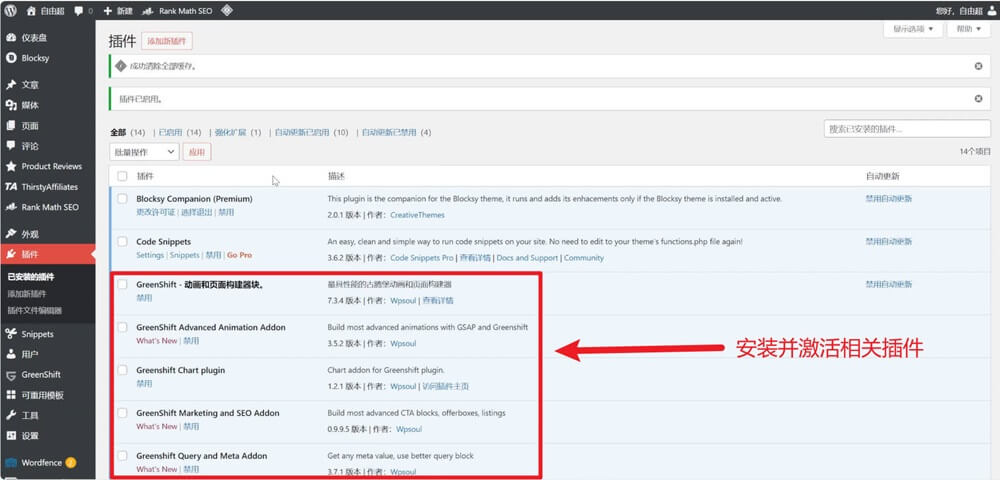Open 插件文件编辑器 submenu item
Image resolution: width=1000 pixels, height=480 pixels.
point(35,310)
